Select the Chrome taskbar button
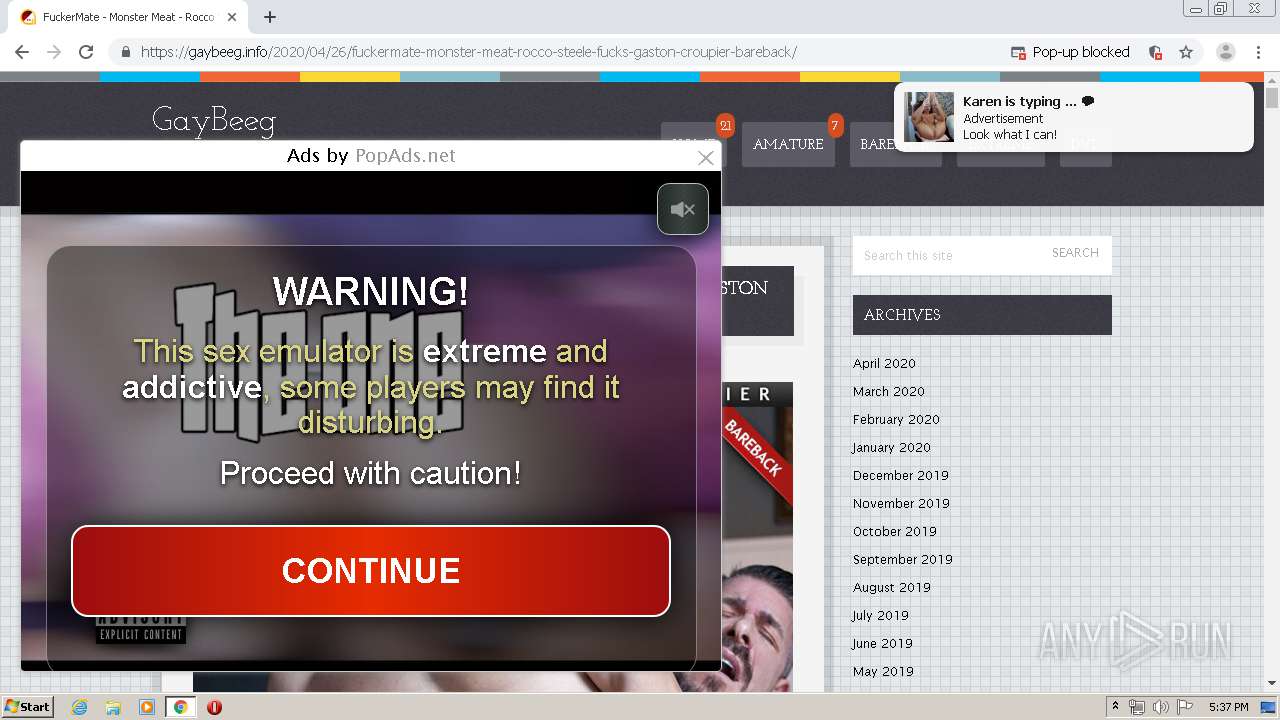The width and height of the screenshot is (1280, 720). coord(180,707)
